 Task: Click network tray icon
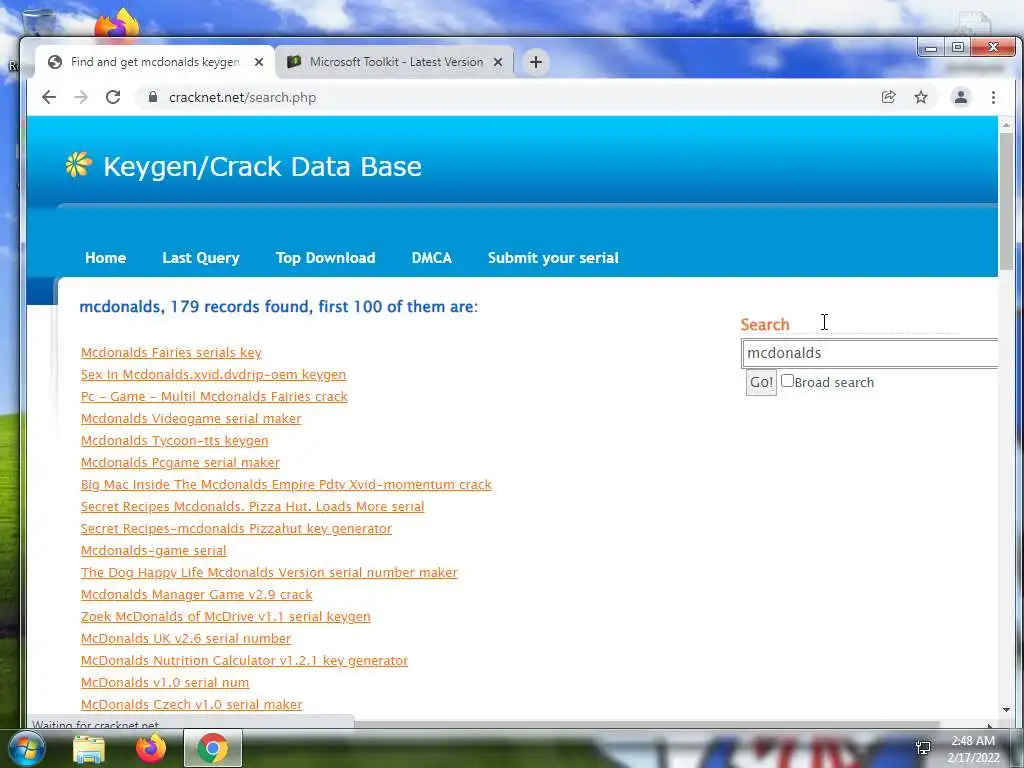(x=923, y=747)
